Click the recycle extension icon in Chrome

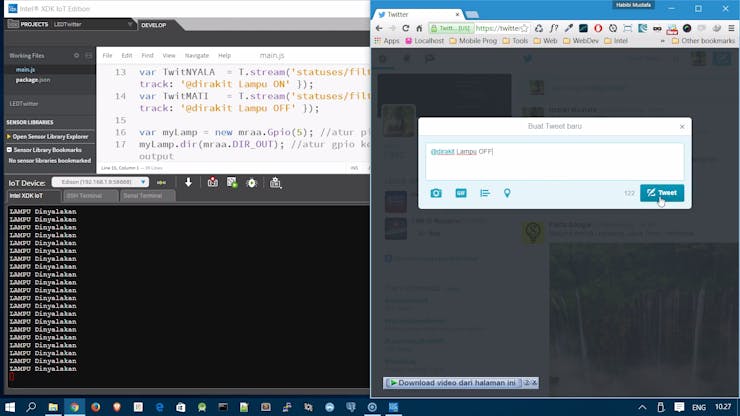coord(539,28)
